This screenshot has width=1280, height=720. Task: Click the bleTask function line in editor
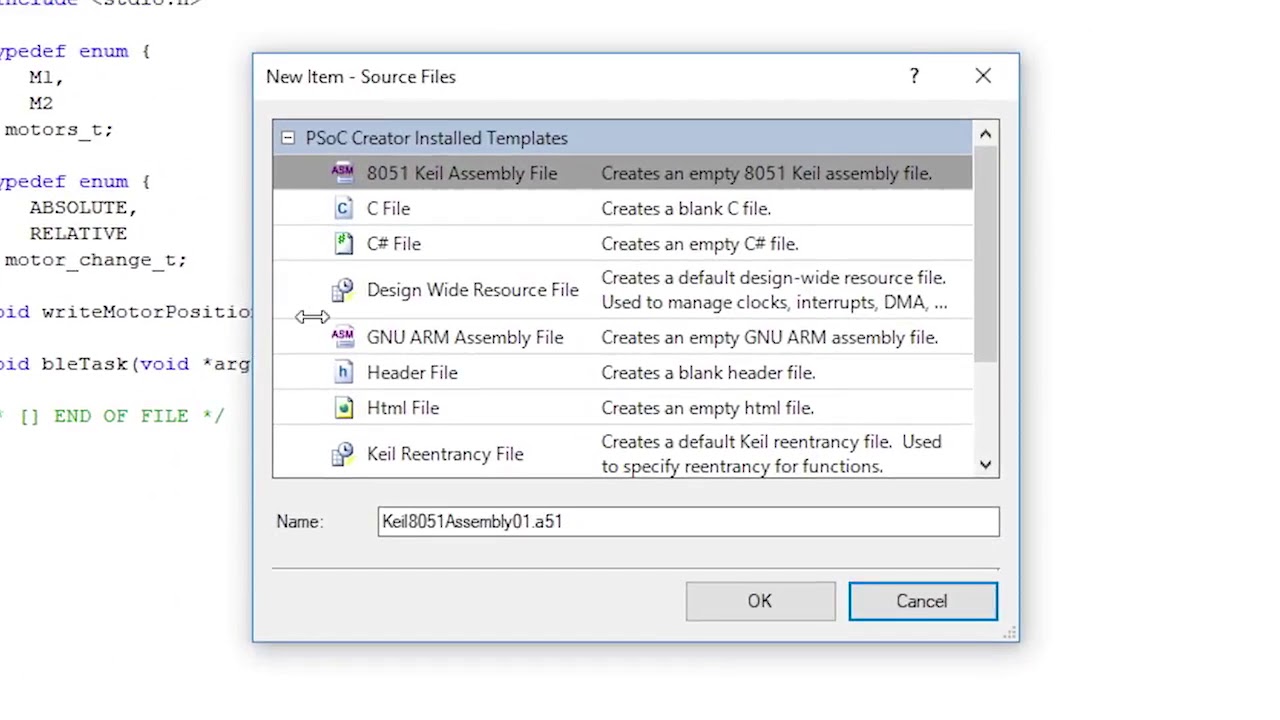tap(125, 364)
